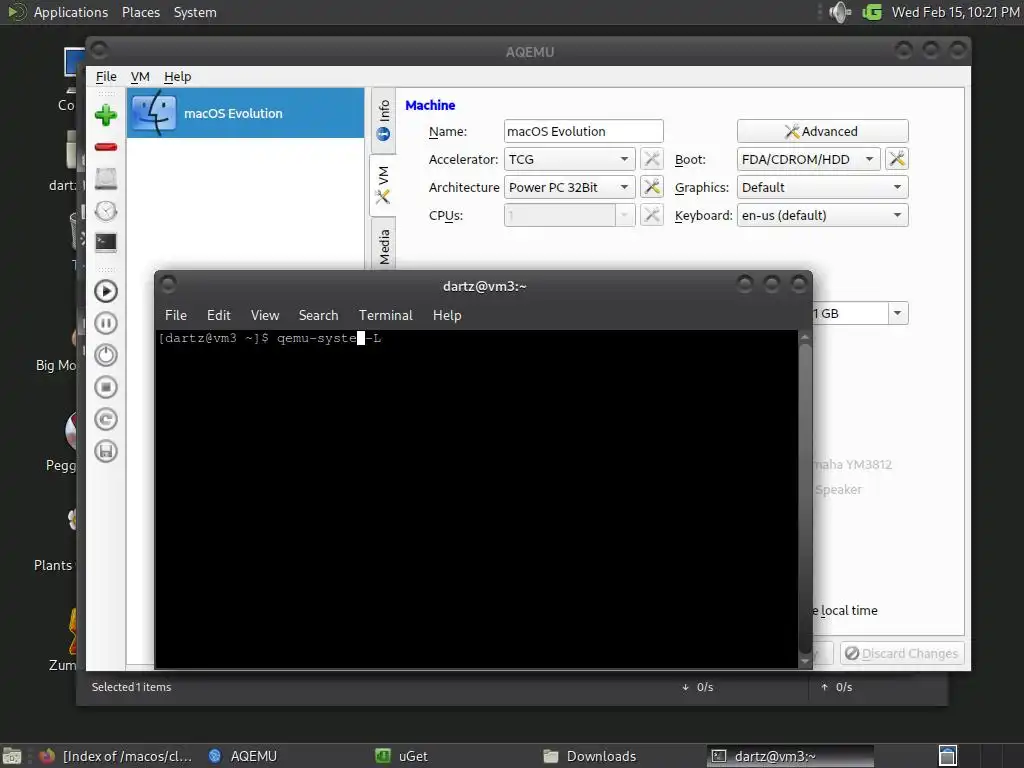Click the reset VM circular arrow icon
The width and height of the screenshot is (1024, 768).
tap(106, 419)
